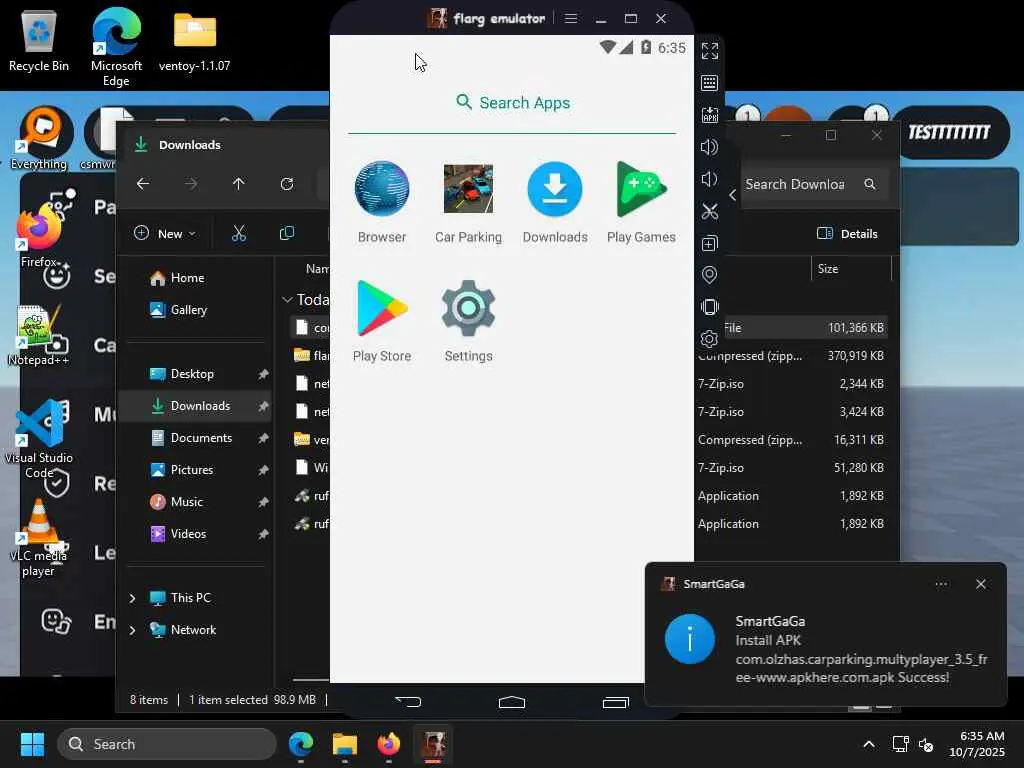Open SmartGaGa notification options menu
This screenshot has height=768, width=1024.
coord(941,584)
